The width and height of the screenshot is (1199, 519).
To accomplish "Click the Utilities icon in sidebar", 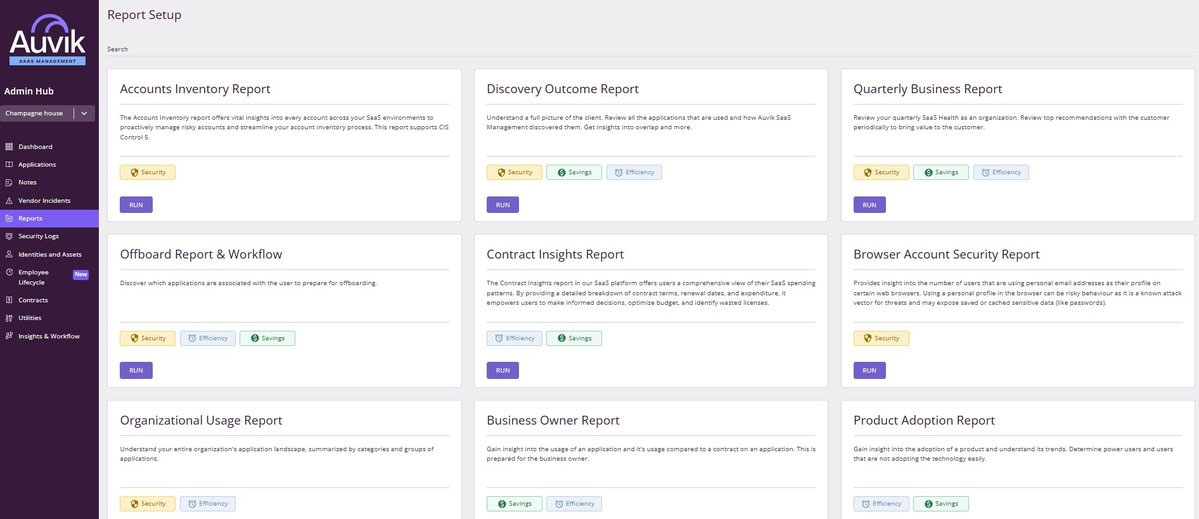I will tap(9, 318).
